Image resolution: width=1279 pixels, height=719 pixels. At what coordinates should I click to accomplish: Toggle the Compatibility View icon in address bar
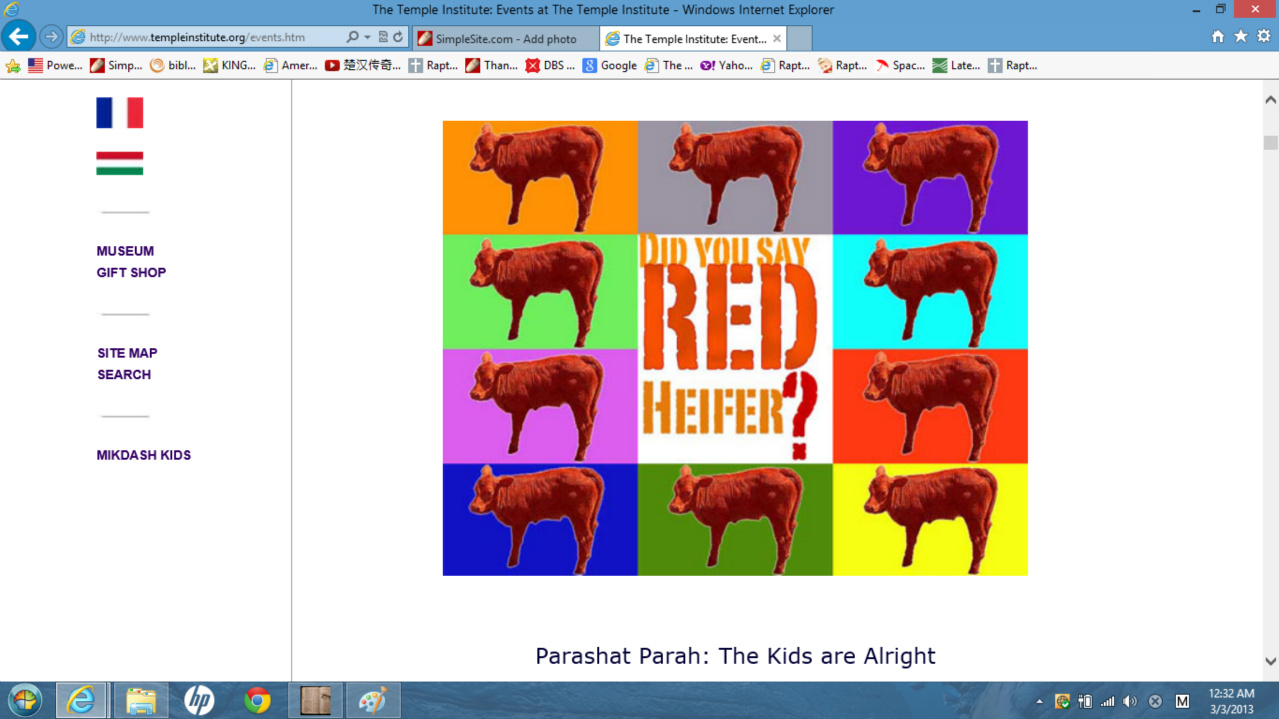click(383, 38)
